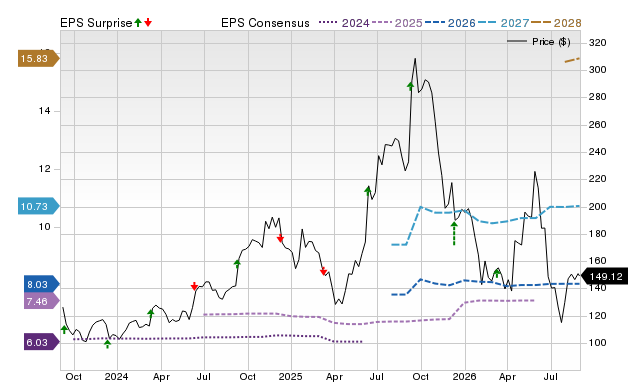Click the red down arrow in EPS Surprise legend
Screen dimensions: 640x382
point(148,22)
